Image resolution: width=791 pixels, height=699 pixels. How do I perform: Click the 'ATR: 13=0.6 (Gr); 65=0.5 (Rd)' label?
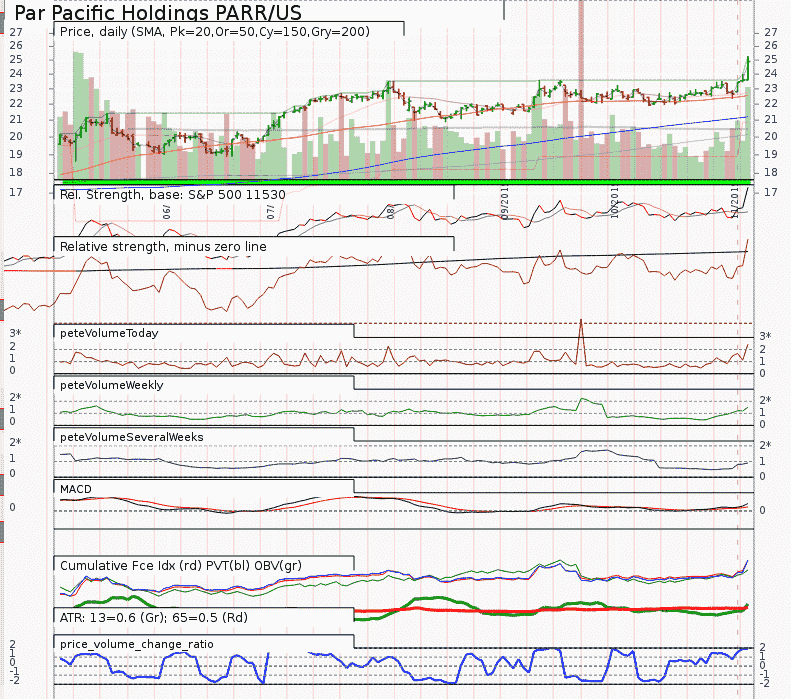[x=153, y=618]
